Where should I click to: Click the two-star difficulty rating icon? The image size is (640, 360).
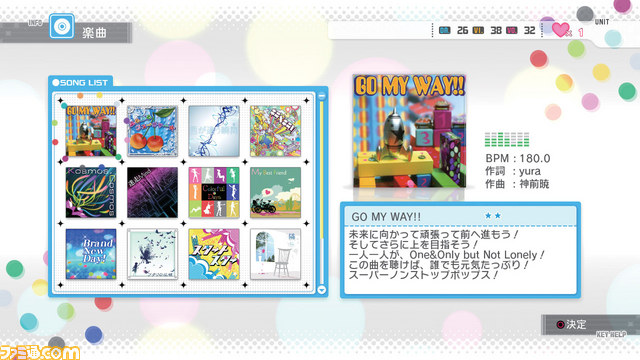(x=493, y=216)
